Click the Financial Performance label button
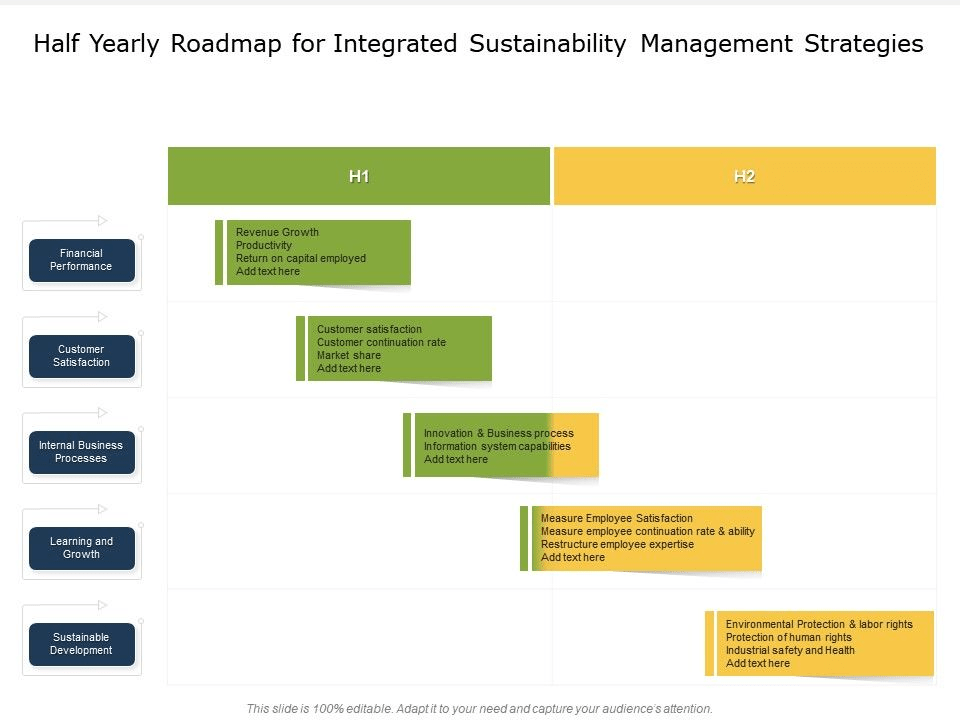960x720 pixels. point(82,260)
